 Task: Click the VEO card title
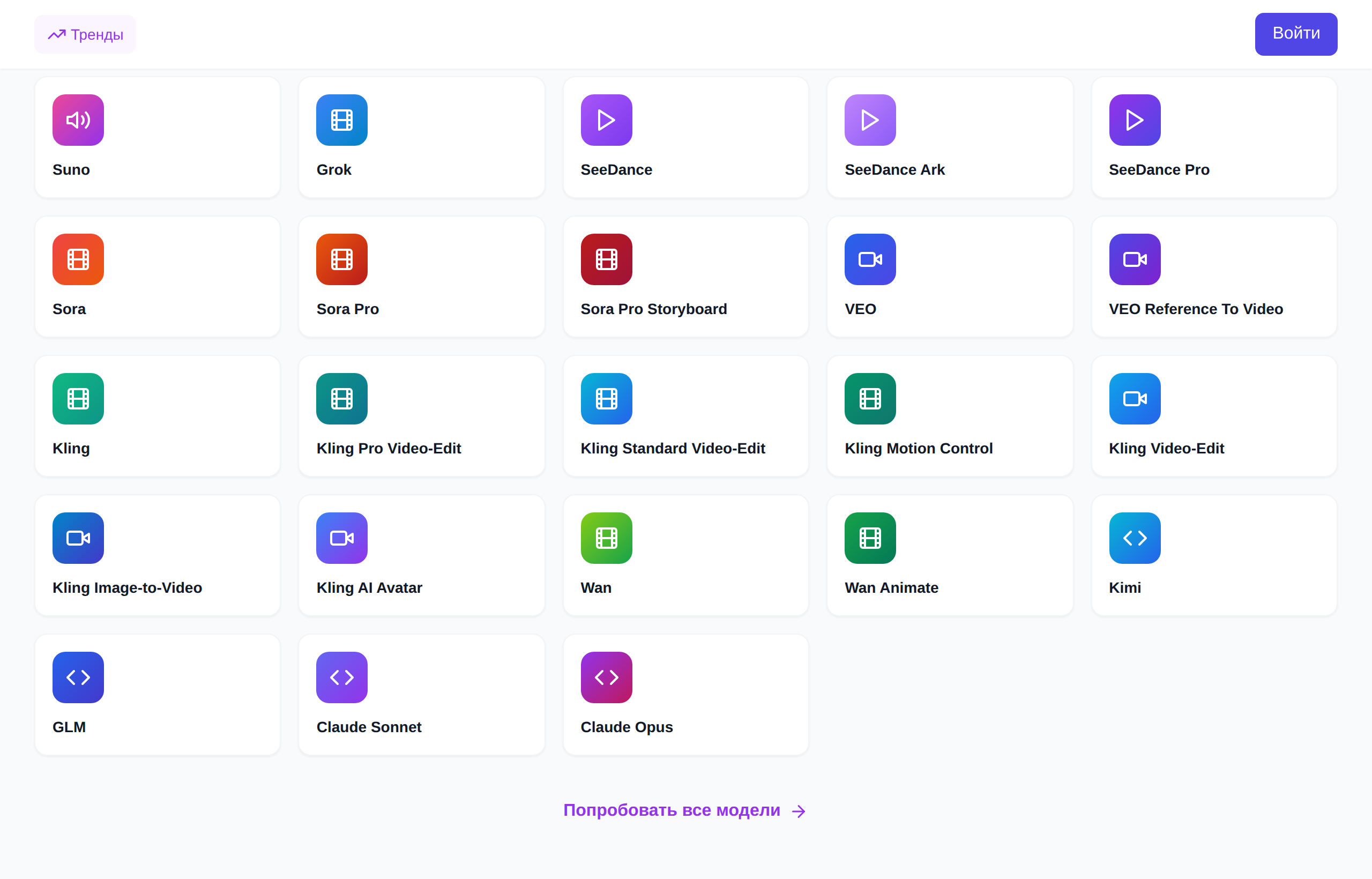pos(860,309)
